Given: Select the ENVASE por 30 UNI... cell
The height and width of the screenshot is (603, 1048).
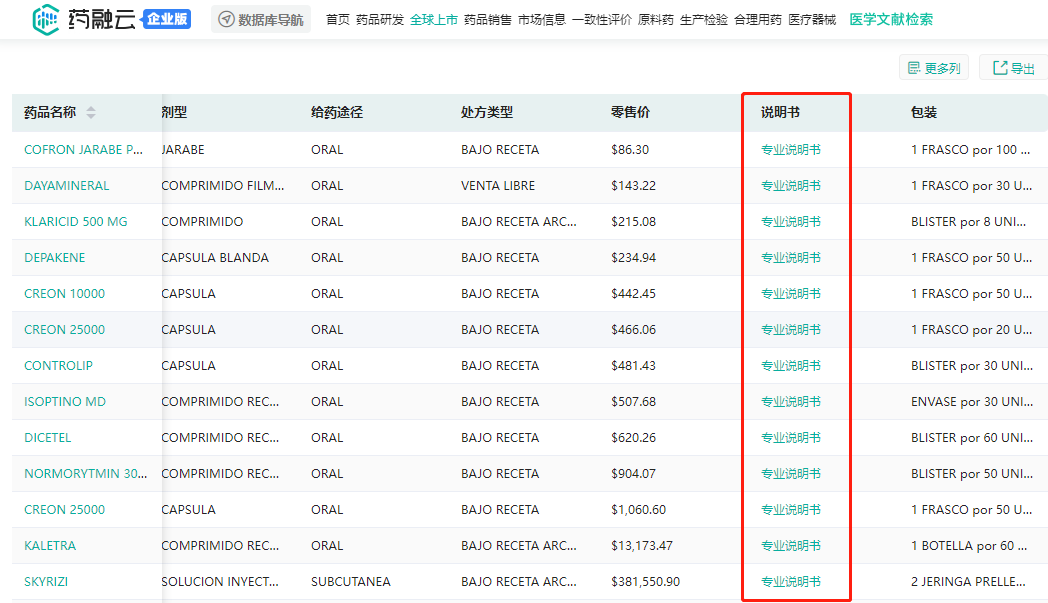Looking at the screenshot, I should coord(972,402).
